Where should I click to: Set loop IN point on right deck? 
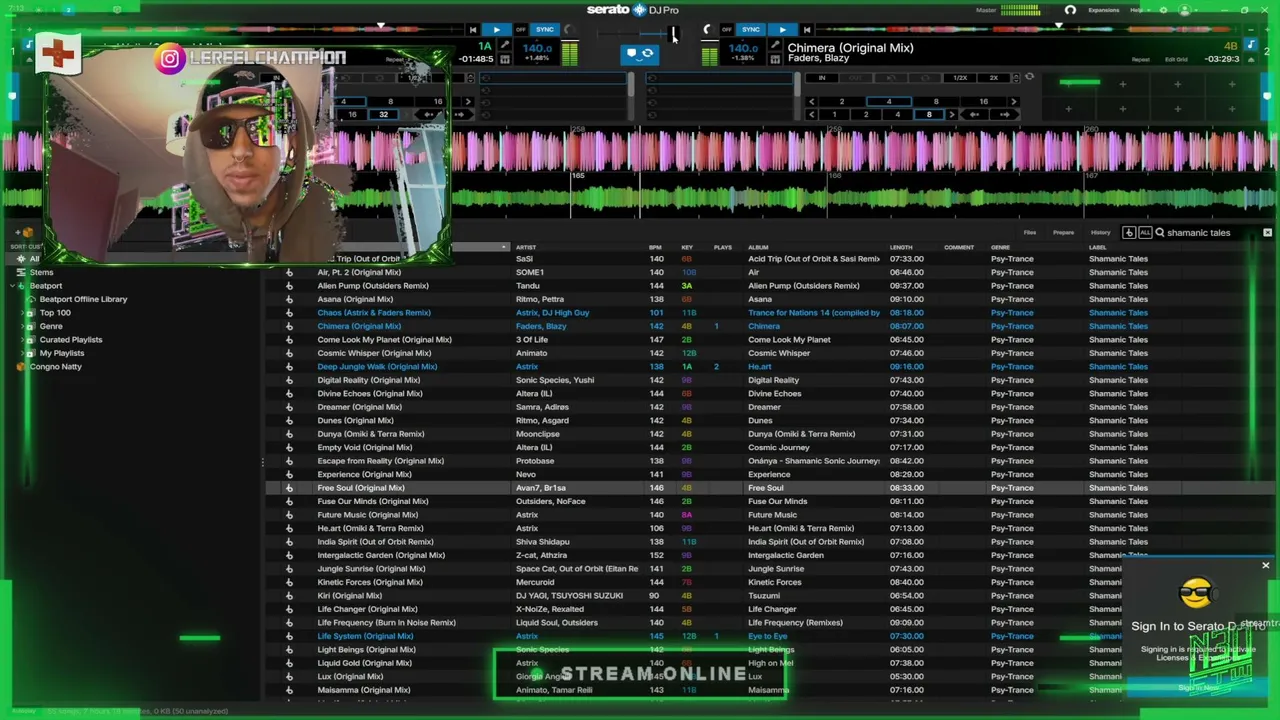coord(822,78)
